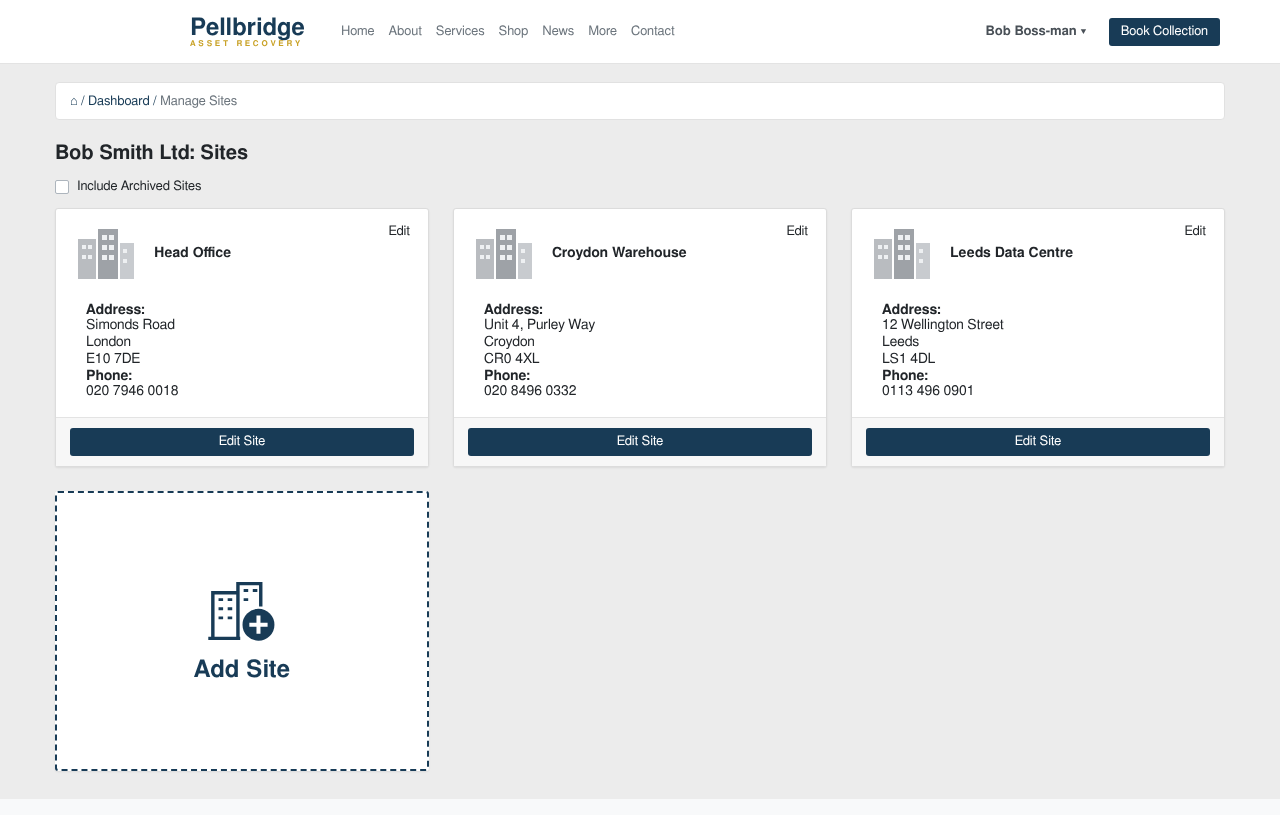The height and width of the screenshot is (815, 1280).
Task: Click the postcode E10 7DE
Action: click(x=113, y=358)
